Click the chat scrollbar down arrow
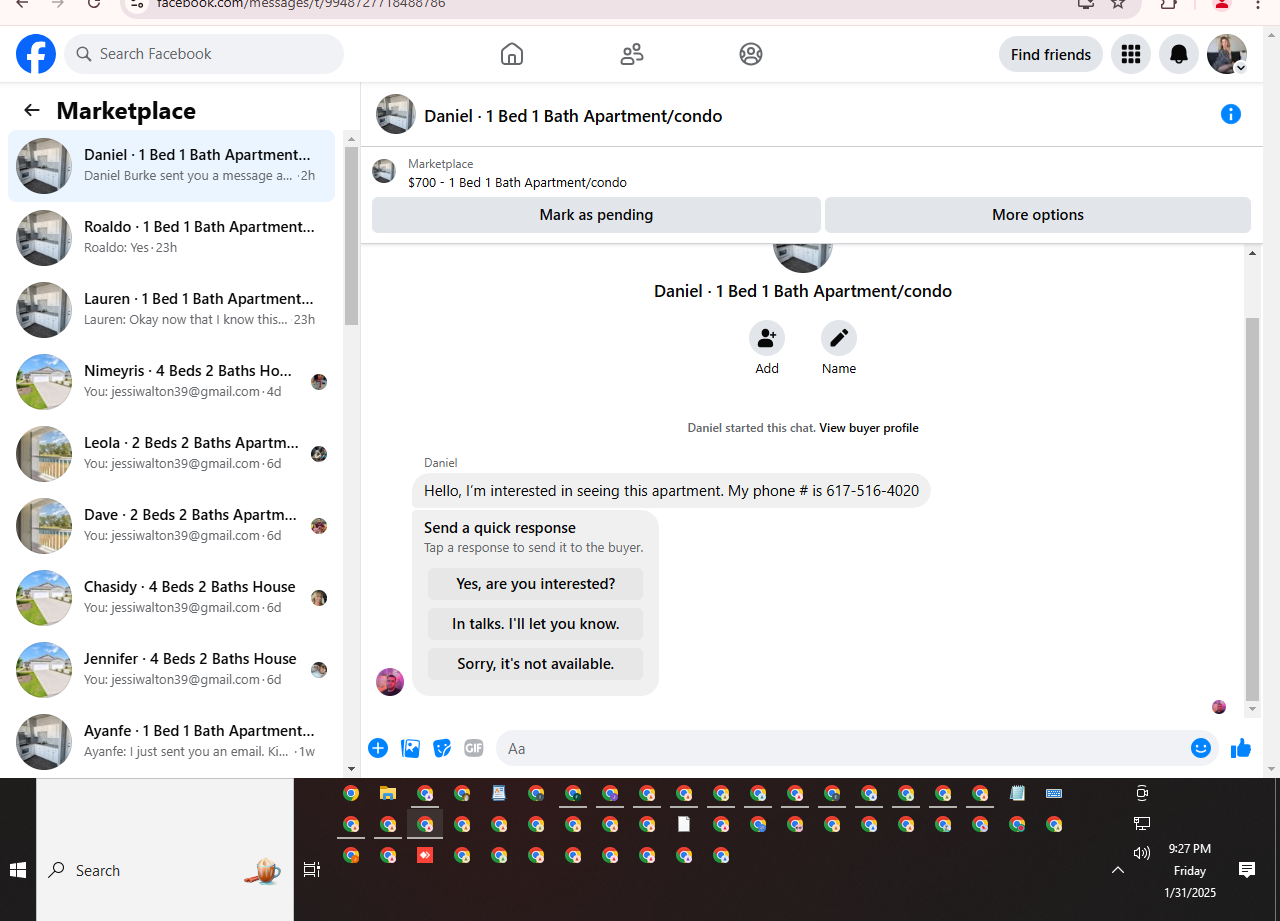1280x921 pixels. tap(1252, 709)
